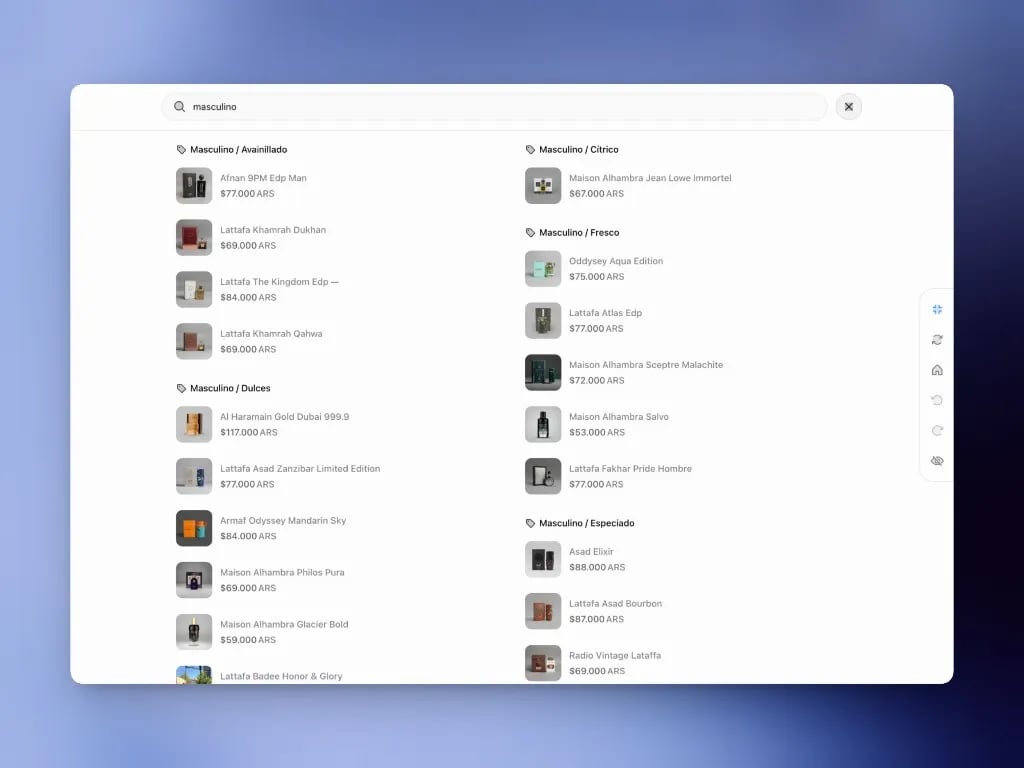Select Lattafa The Kingdom Edp product name
The width and height of the screenshot is (1024, 768).
coord(279,281)
